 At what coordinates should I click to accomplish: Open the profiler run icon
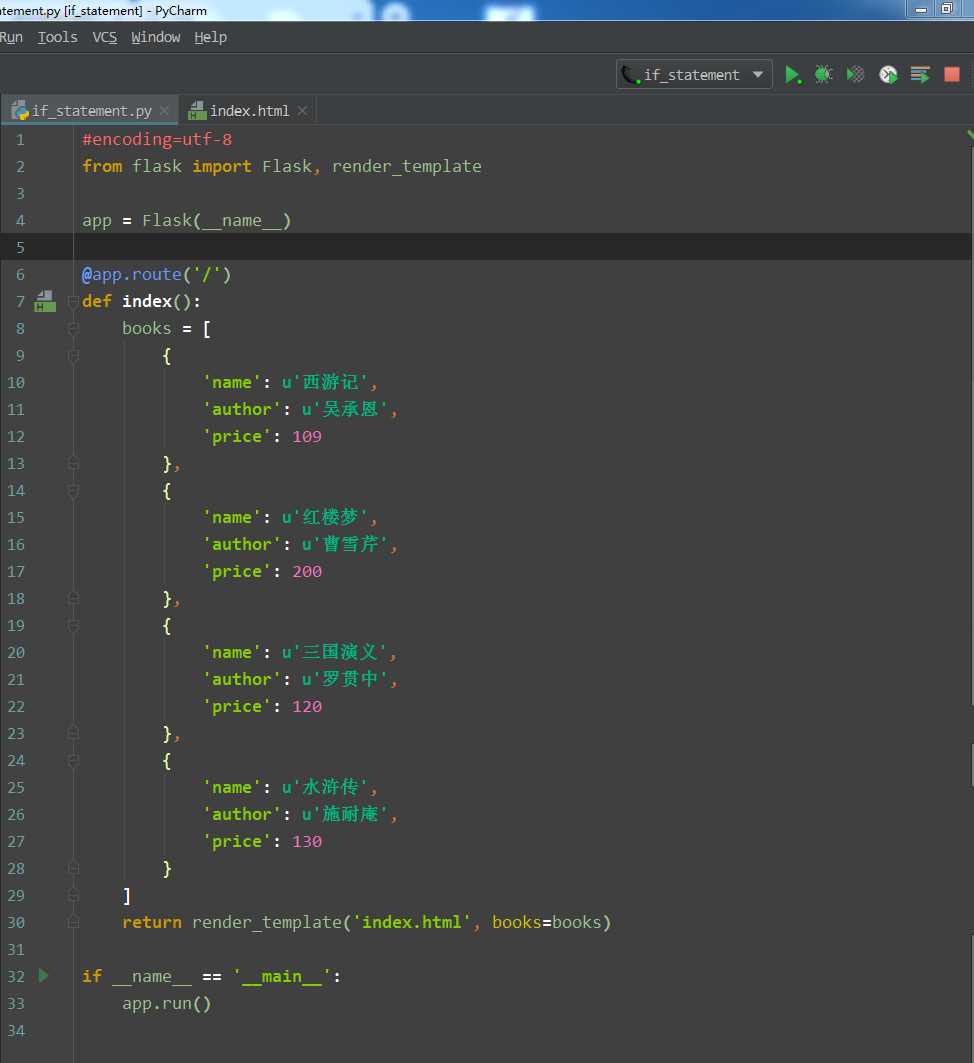tap(888, 75)
